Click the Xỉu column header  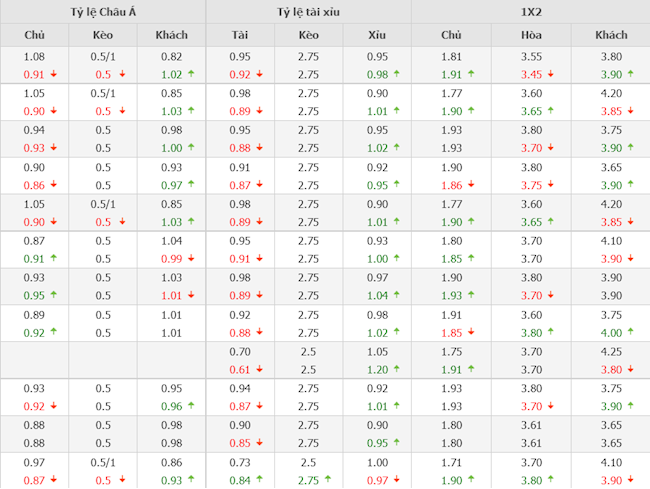377,35
